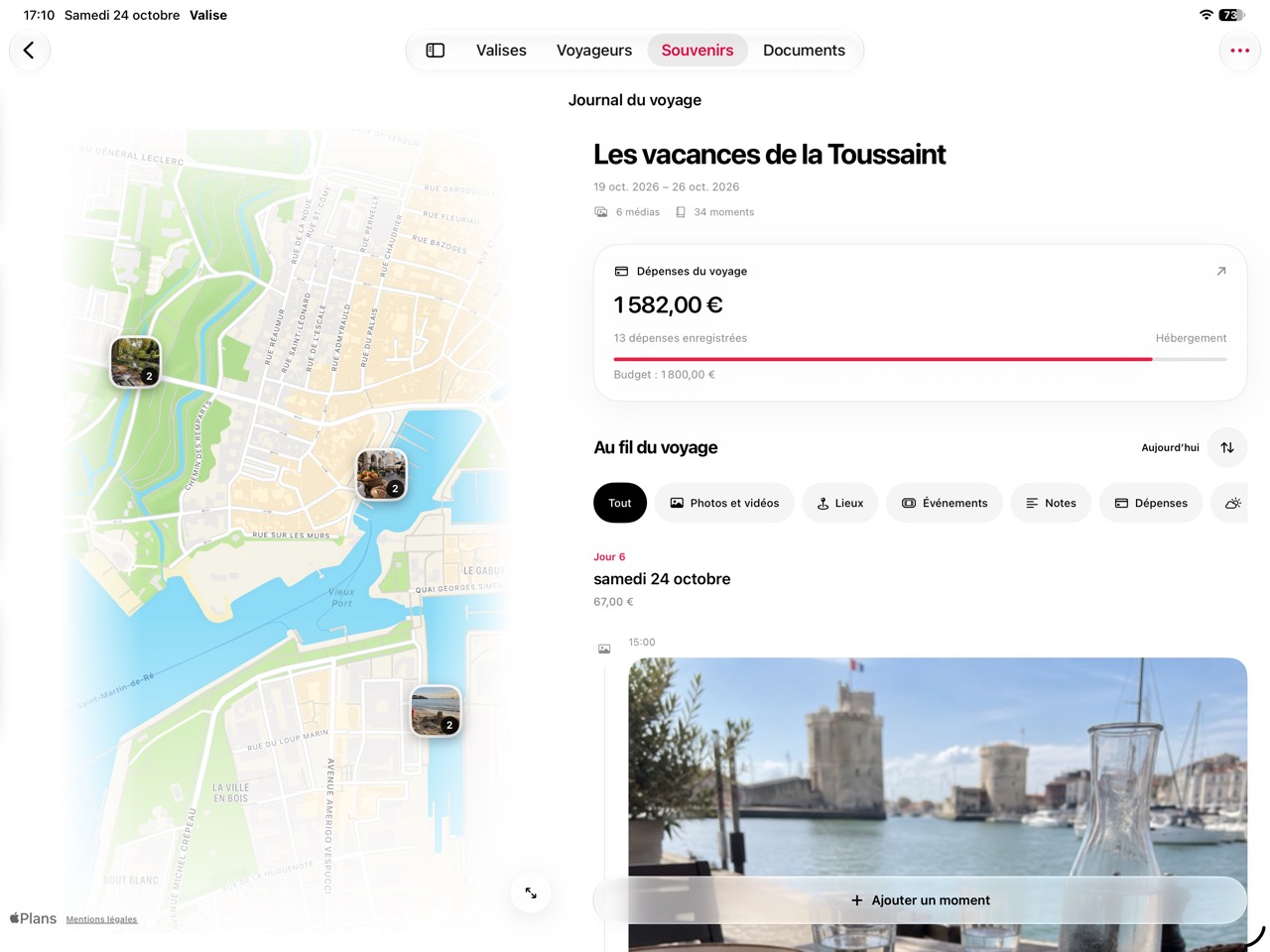
Task: Open the three-dots more options menu
Action: coord(1240,51)
